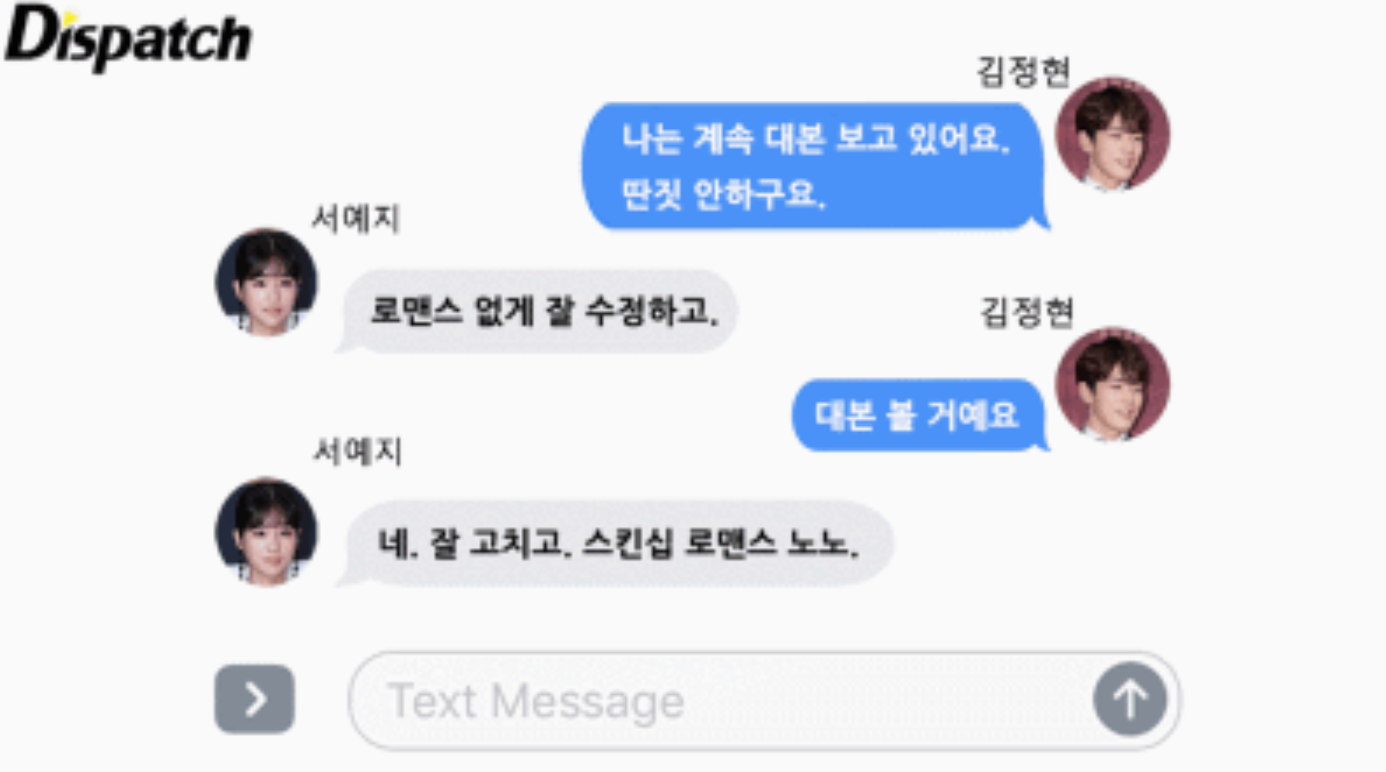Click 서예지 name above '로맨스 없게' bubble

click(356, 218)
